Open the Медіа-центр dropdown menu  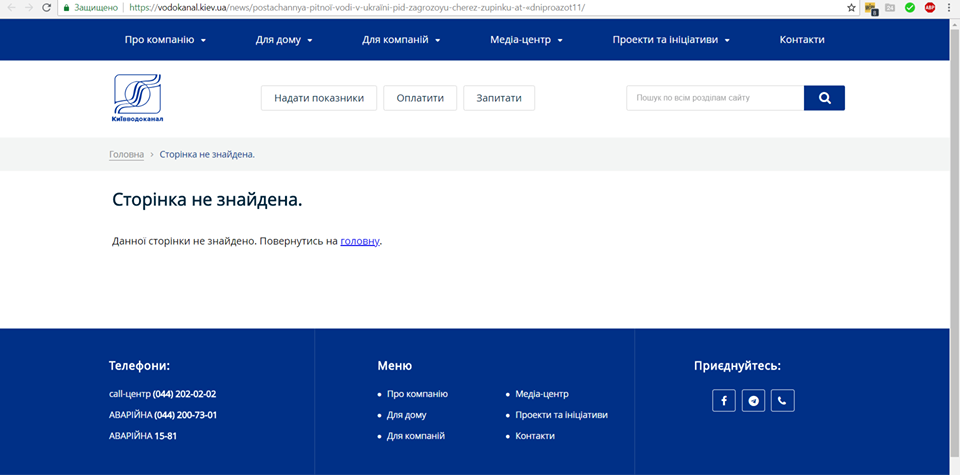click(526, 40)
